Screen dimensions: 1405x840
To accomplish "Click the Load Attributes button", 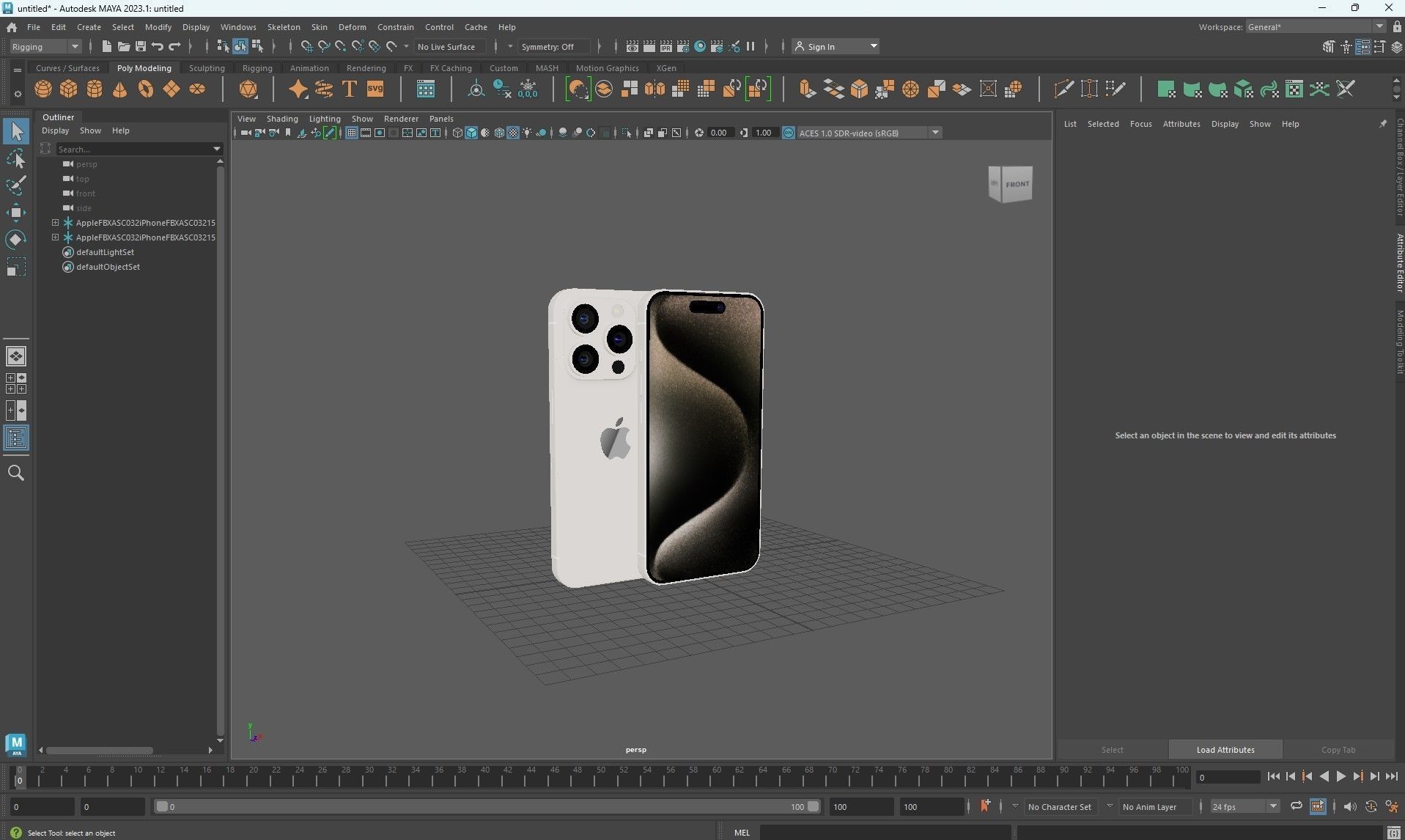I will [1225, 750].
